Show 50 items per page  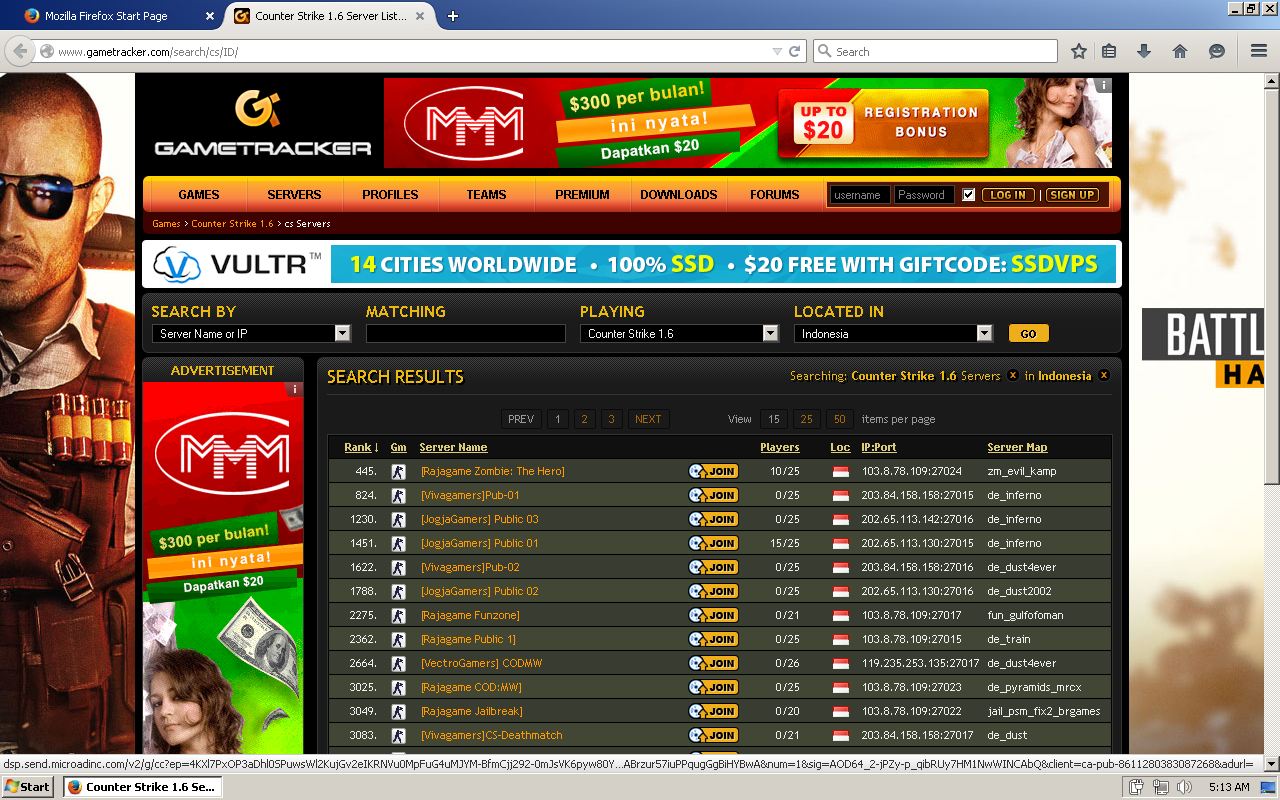pyautogui.click(x=839, y=419)
